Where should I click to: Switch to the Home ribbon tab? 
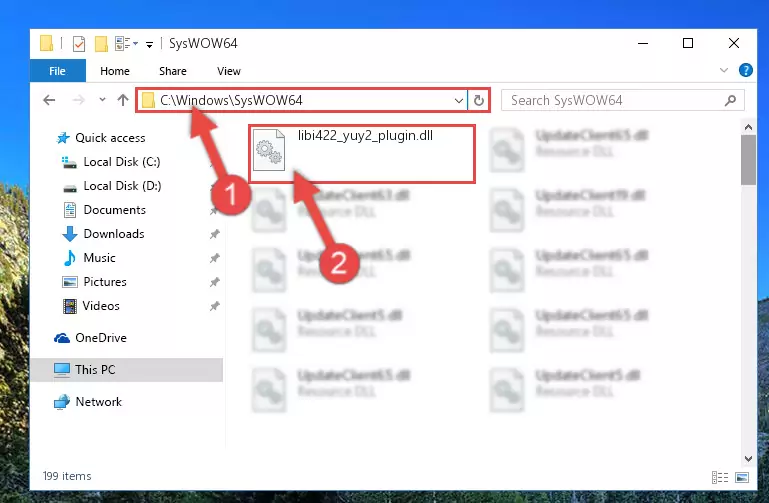115,71
